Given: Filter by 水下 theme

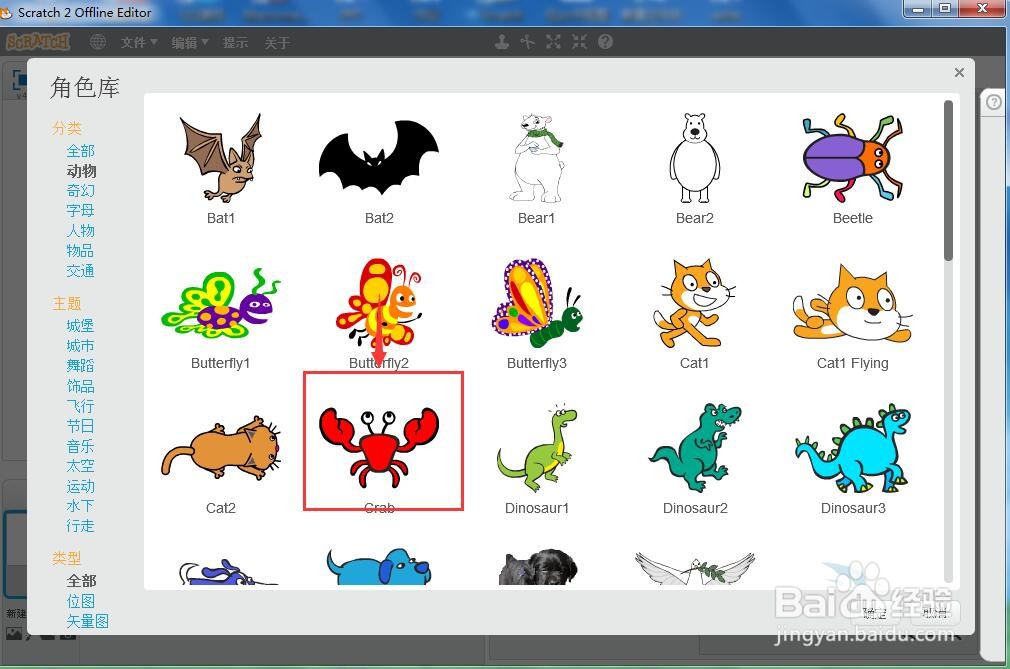Looking at the screenshot, I should point(81,505).
